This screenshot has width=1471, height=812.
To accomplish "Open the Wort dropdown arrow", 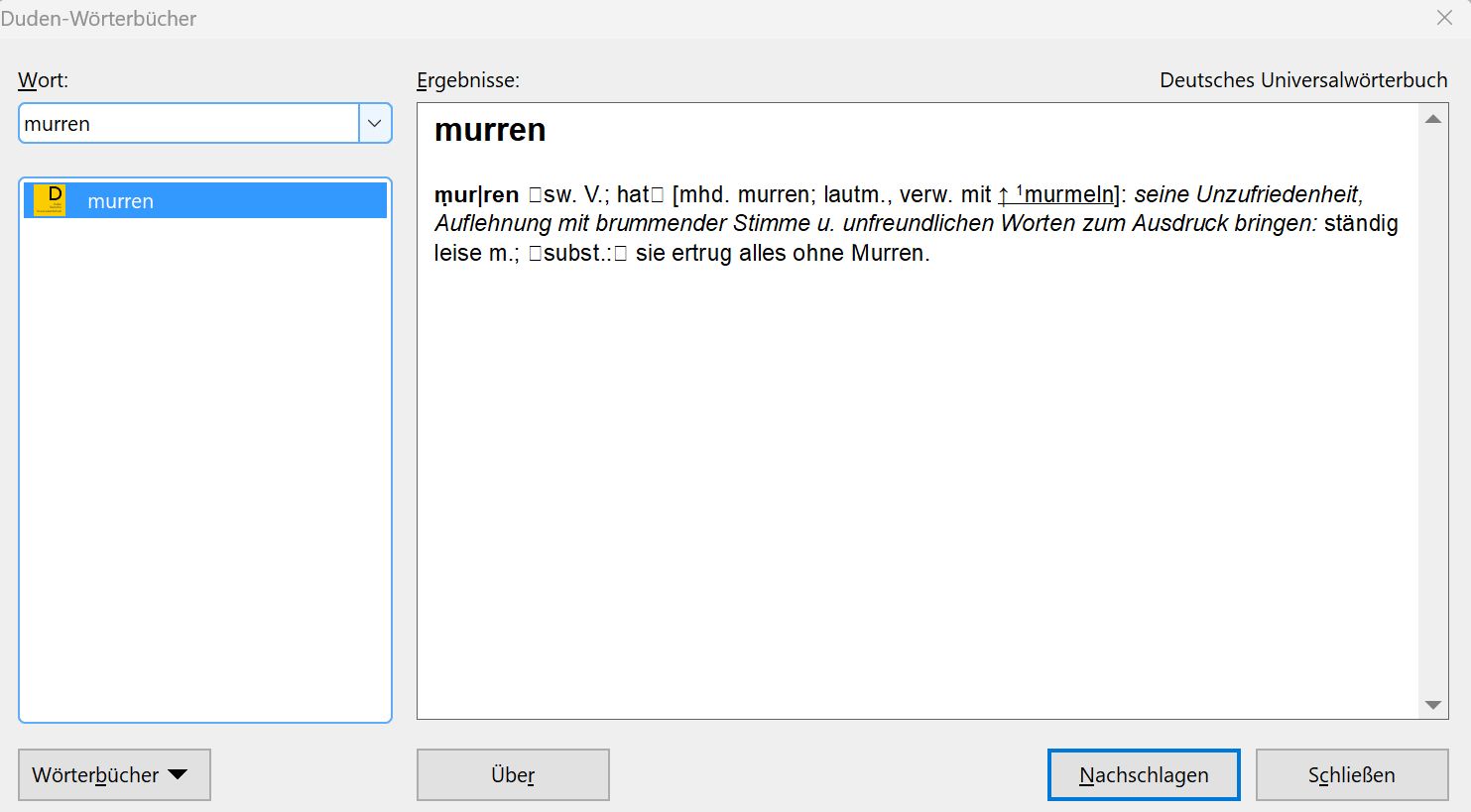I will pos(375,124).
